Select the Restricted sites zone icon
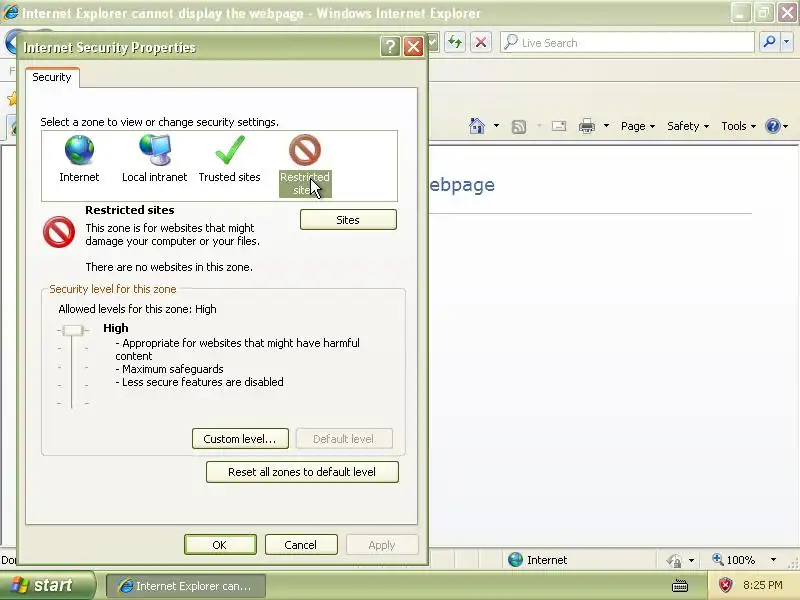 (305, 150)
